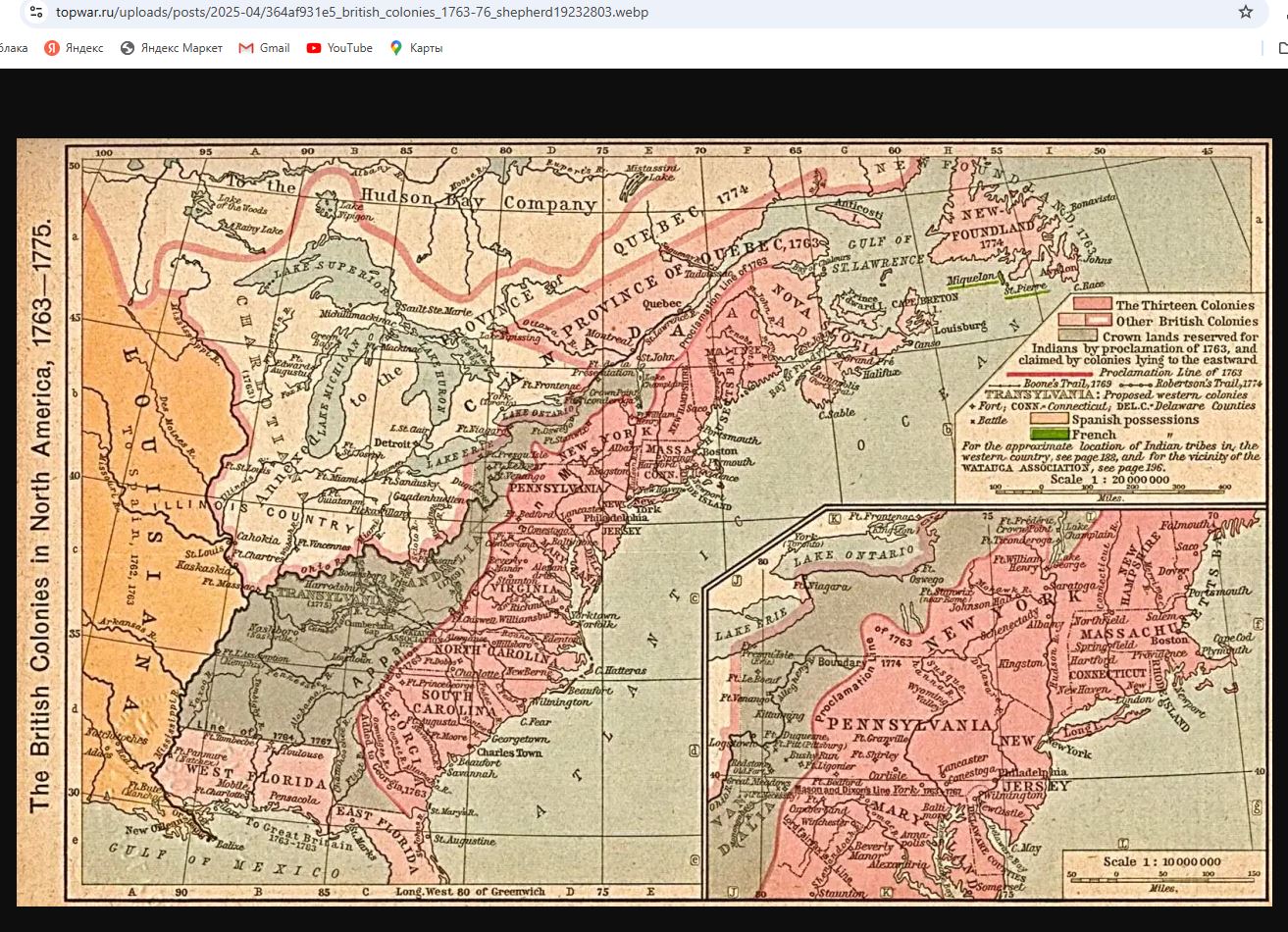This screenshot has height=932, width=1288.
Task: Open the site information icon in address bar
Action: click(36, 12)
